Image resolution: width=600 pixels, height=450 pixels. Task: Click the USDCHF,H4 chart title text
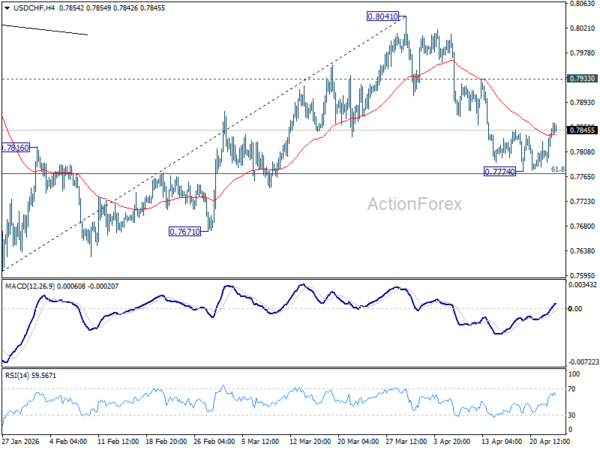[34, 8]
